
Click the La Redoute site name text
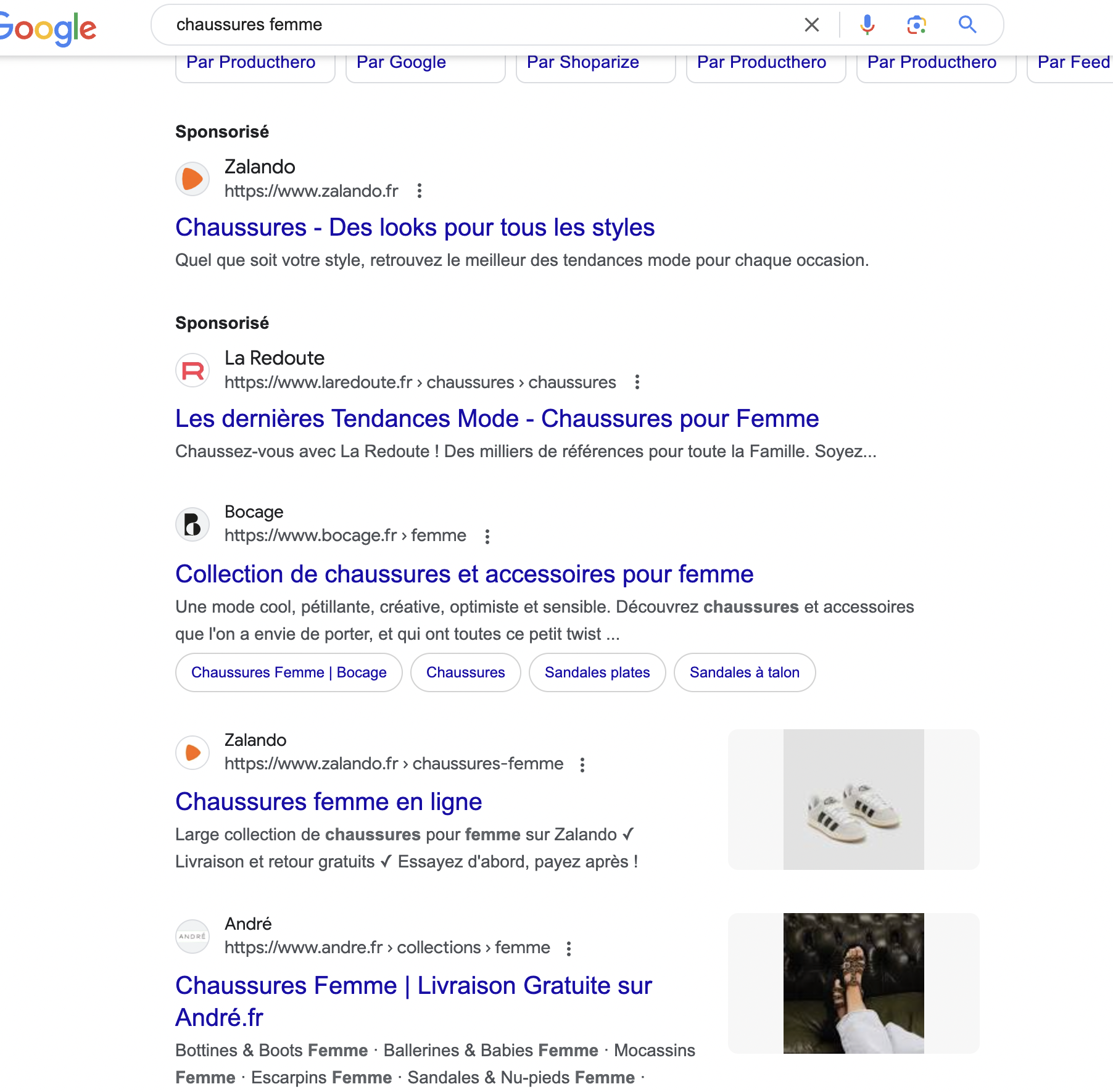[275, 358]
